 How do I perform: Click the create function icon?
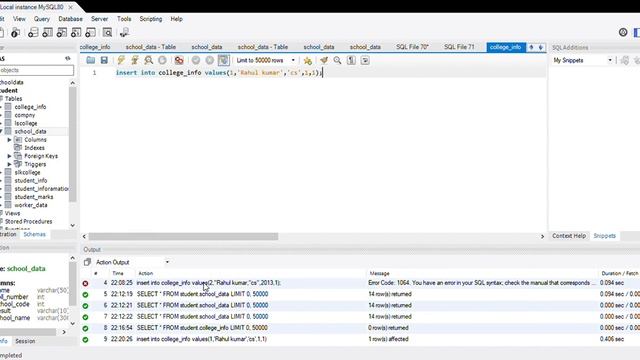coord(90,33)
